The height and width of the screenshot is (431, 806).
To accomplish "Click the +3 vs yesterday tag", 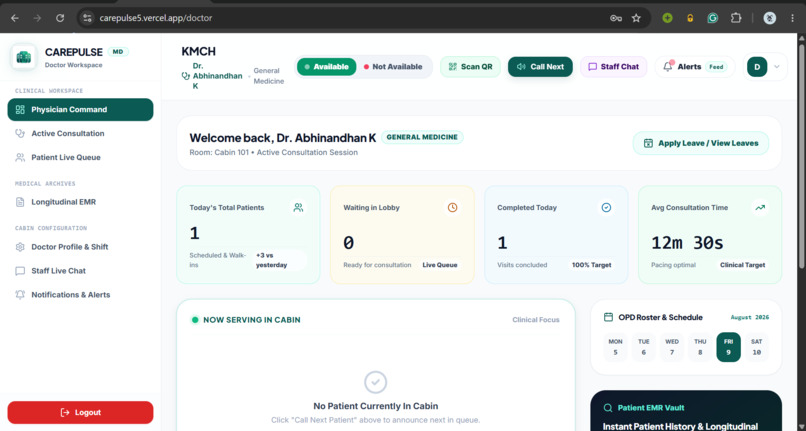I will [279, 260].
